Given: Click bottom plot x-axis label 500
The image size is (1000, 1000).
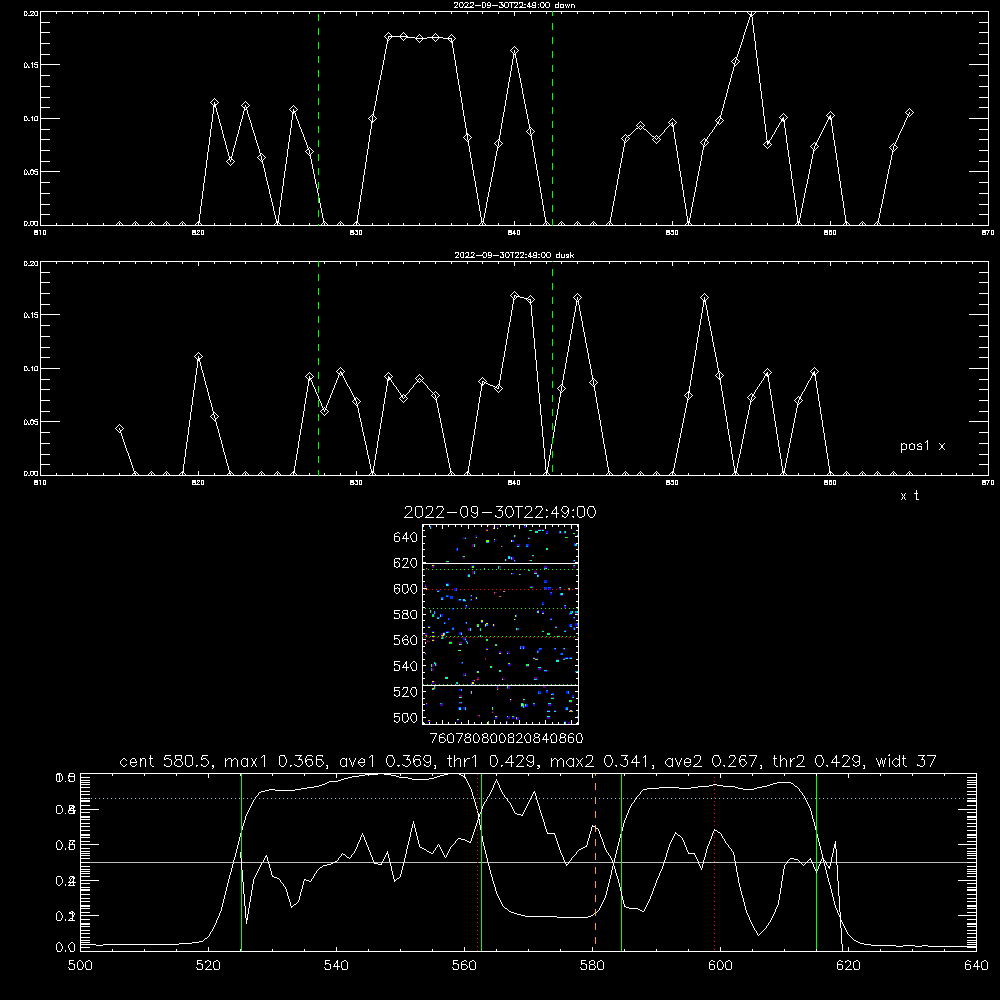Looking at the screenshot, I should [x=80, y=966].
